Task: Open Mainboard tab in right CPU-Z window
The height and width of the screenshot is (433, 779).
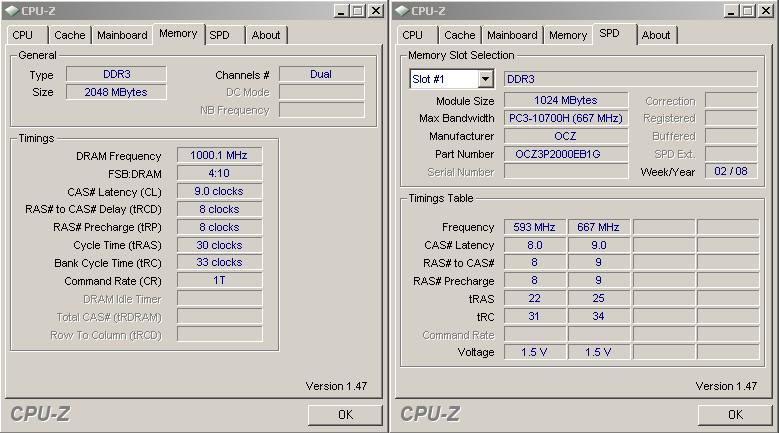Action: (512, 35)
